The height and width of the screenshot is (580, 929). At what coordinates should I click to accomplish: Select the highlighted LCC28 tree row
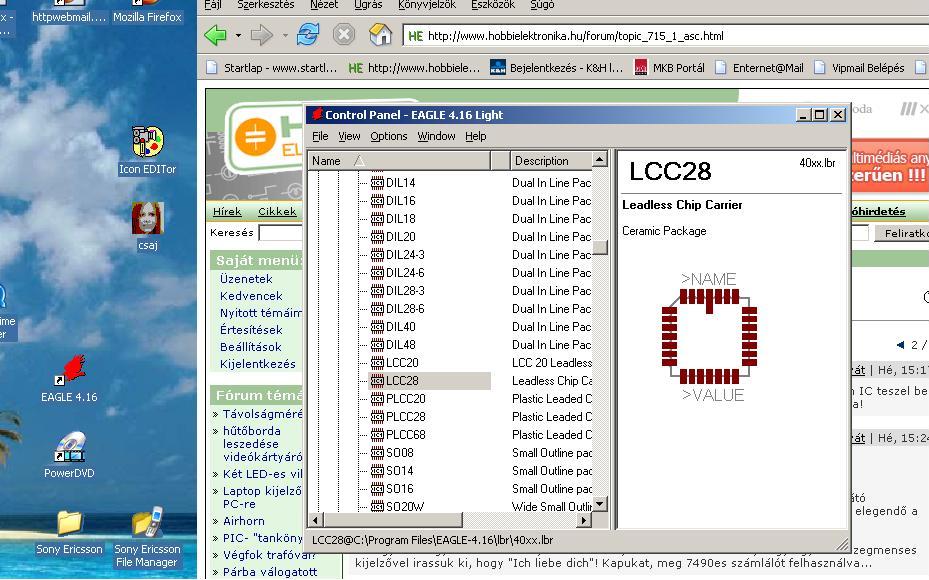[429, 381]
